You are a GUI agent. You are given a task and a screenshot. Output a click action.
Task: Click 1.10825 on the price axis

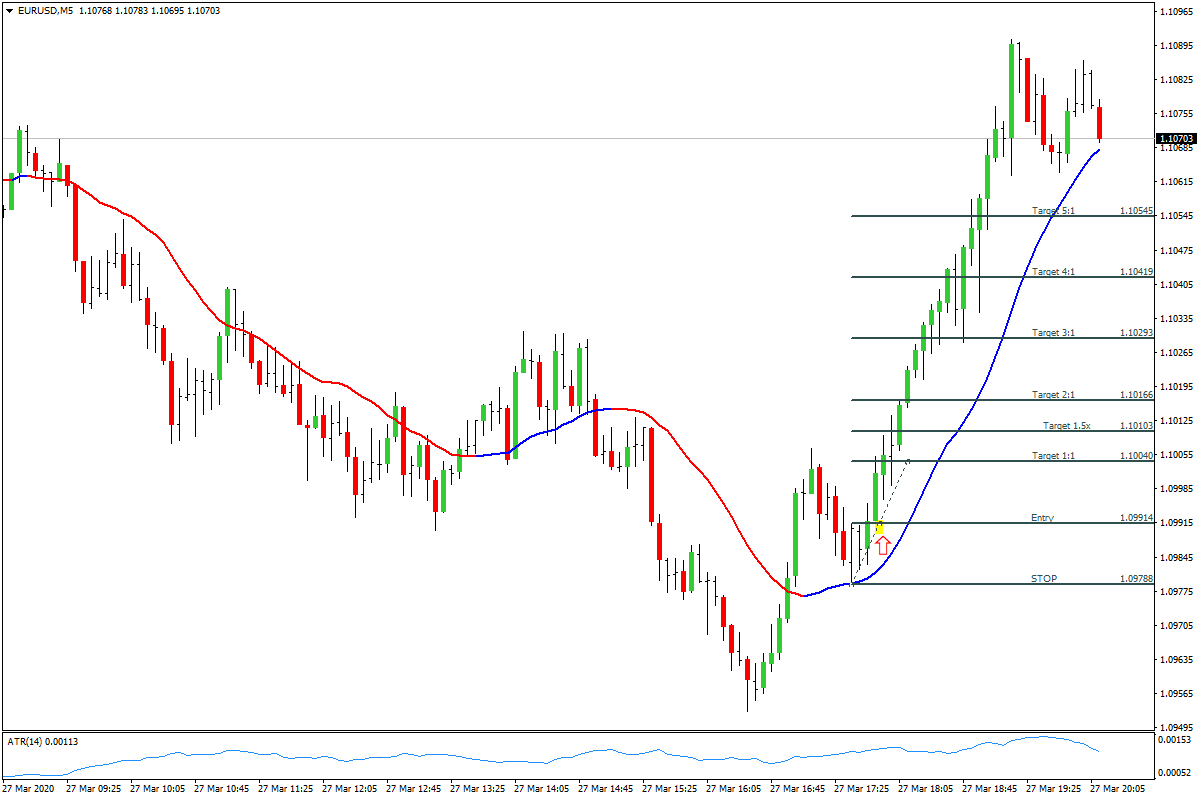[1176, 80]
